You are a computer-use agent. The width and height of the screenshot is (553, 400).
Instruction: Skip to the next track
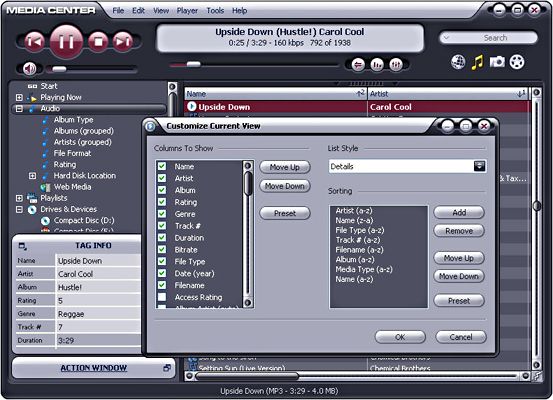[123, 42]
